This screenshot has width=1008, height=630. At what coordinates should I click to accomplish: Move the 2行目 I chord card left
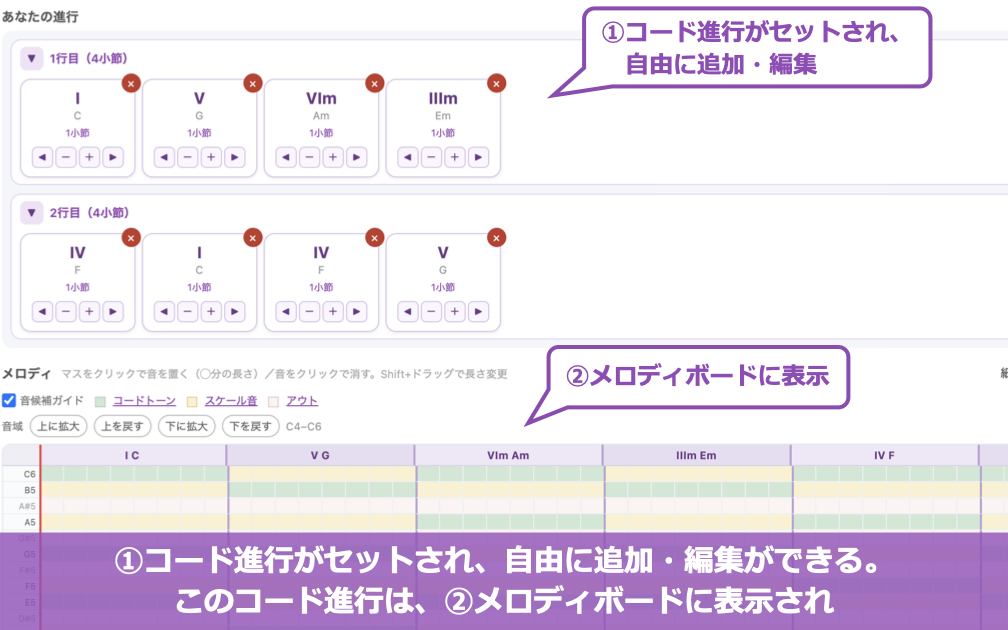164,312
